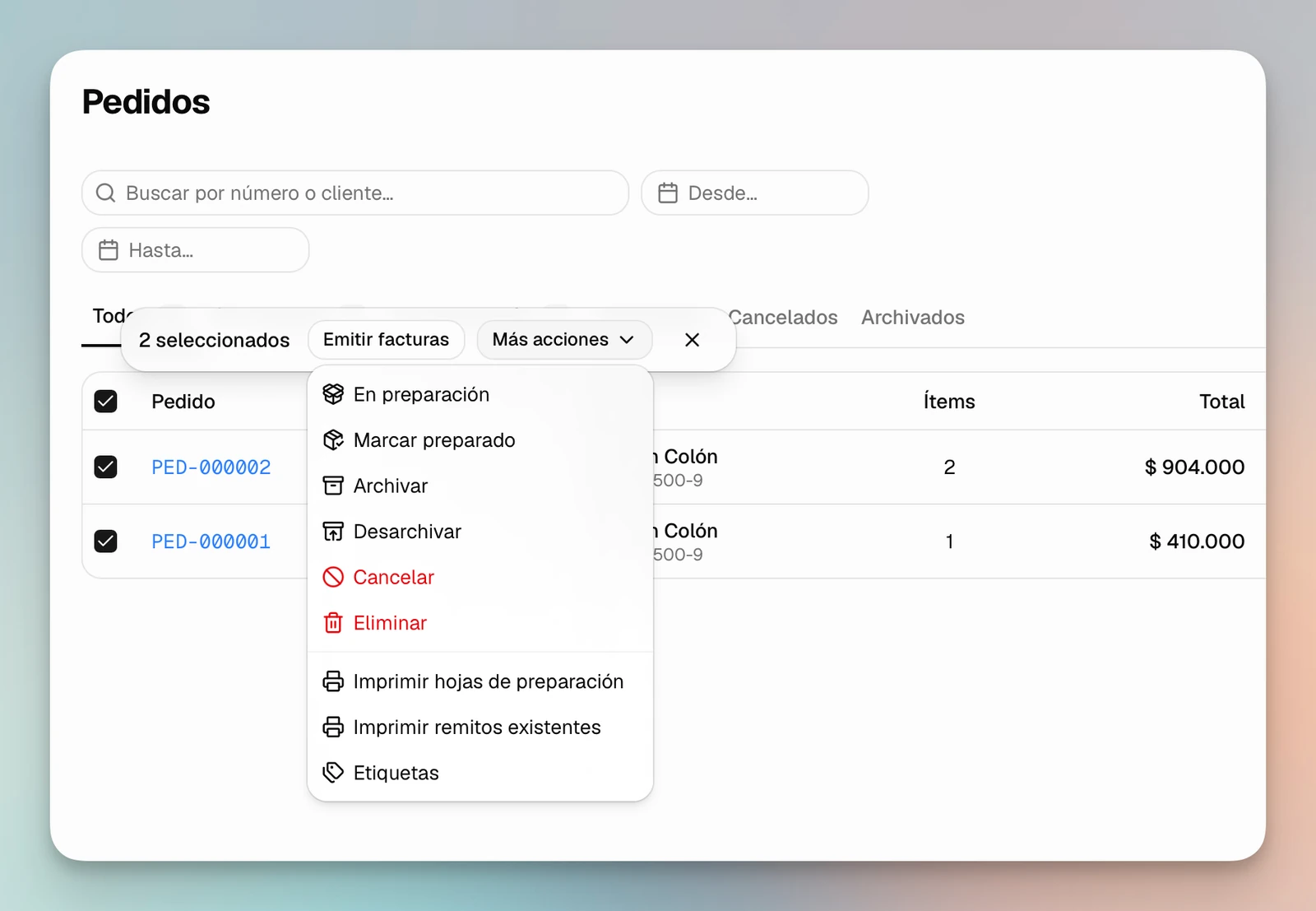The image size is (1316, 911).
Task: Click the red ban icon beside Cancelar
Action: coord(333,577)
